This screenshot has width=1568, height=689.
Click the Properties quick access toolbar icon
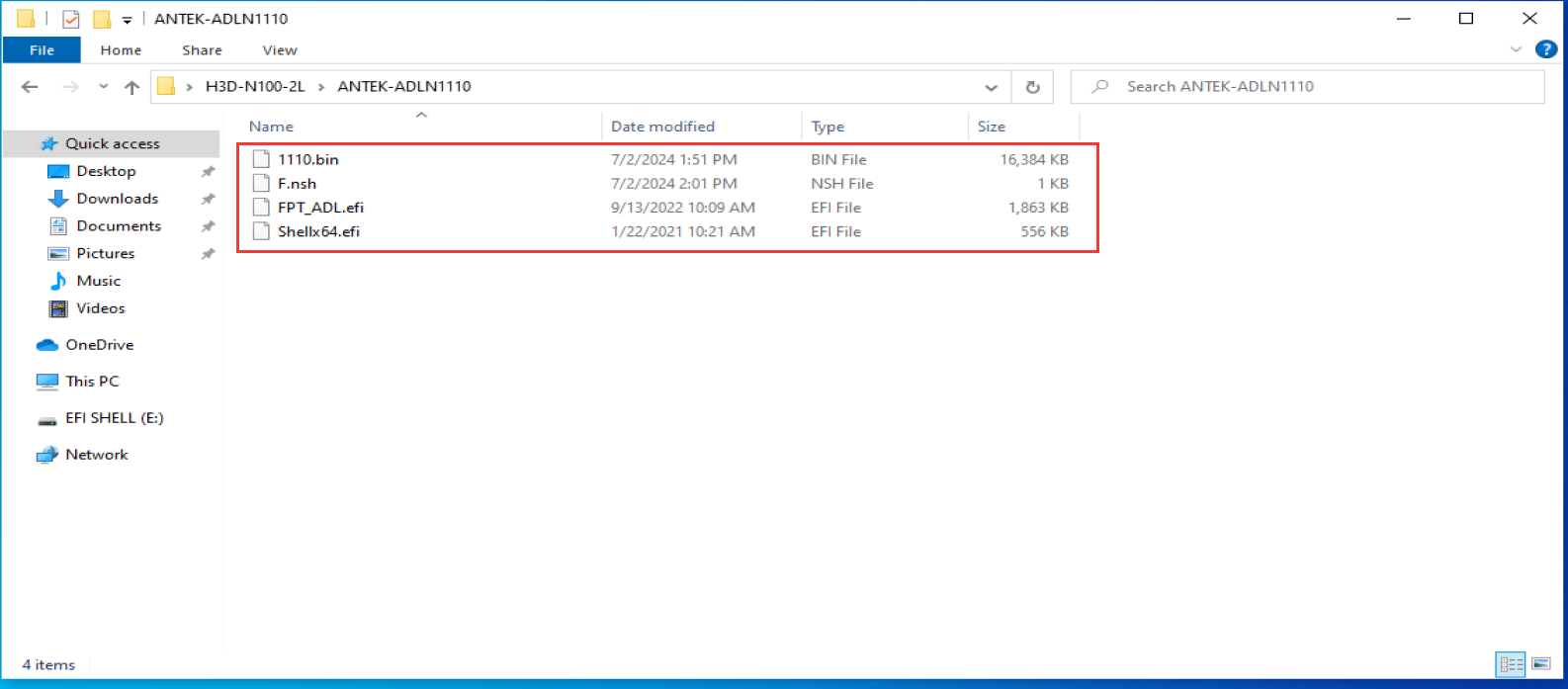70,19
